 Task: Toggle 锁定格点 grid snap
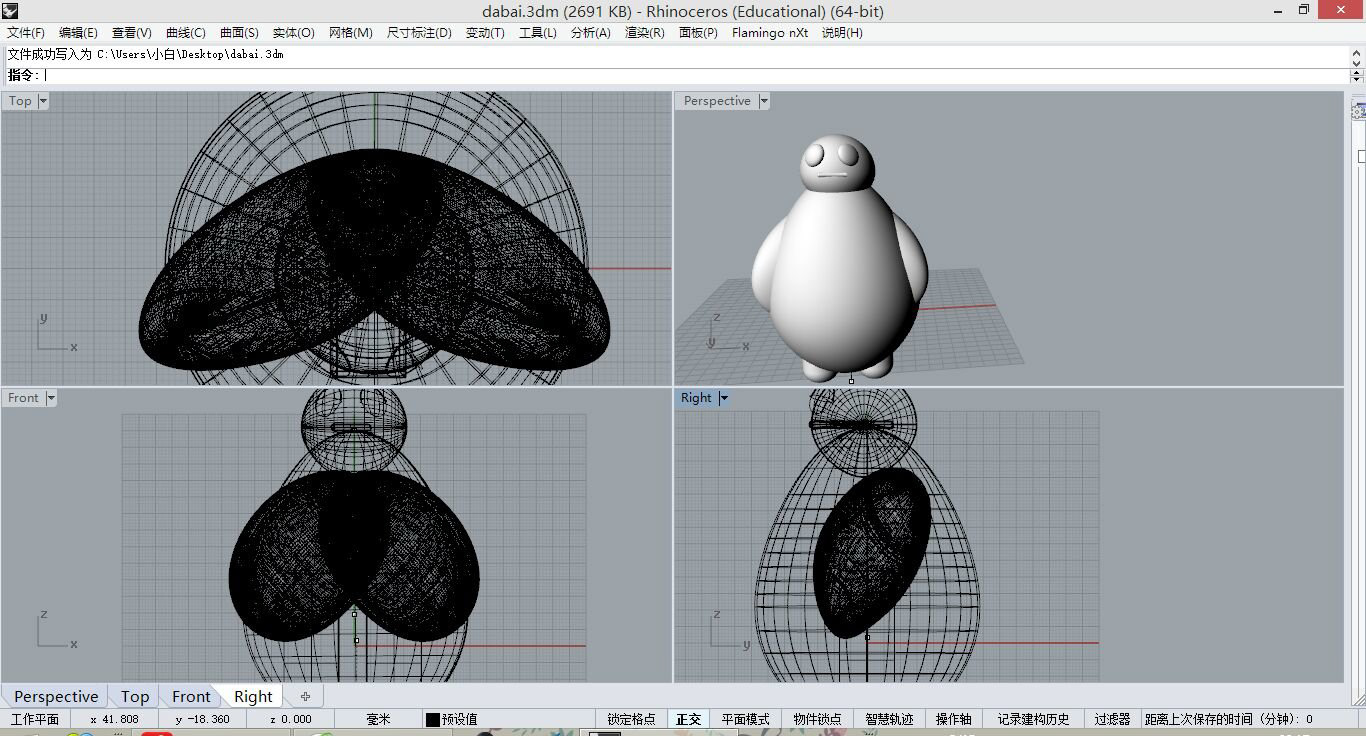631,719
